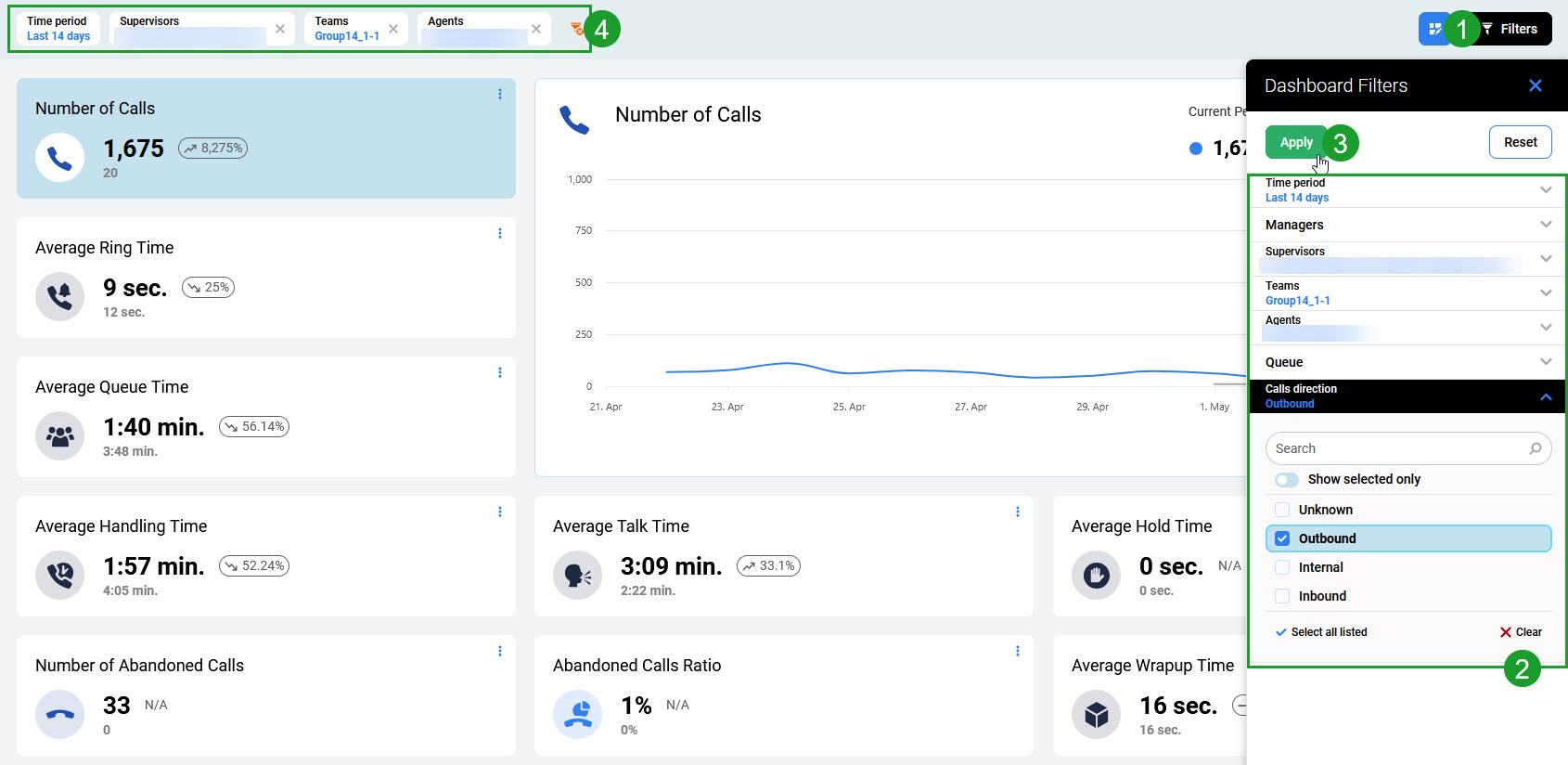1568x765 pixels.
Task: Open the Time period chip in filter bar
Action: pos(58,29)
